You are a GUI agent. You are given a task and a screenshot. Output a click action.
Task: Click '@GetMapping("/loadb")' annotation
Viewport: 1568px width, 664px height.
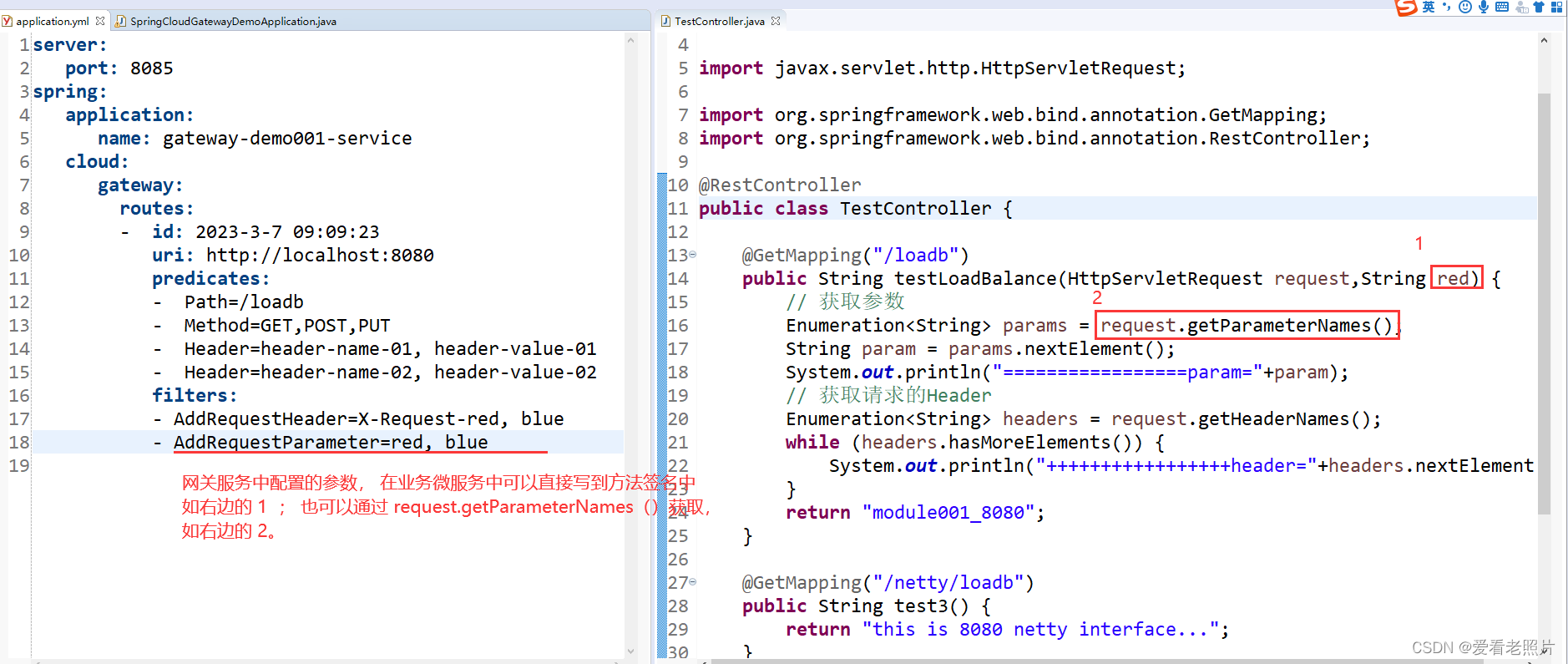pos(856,256)
